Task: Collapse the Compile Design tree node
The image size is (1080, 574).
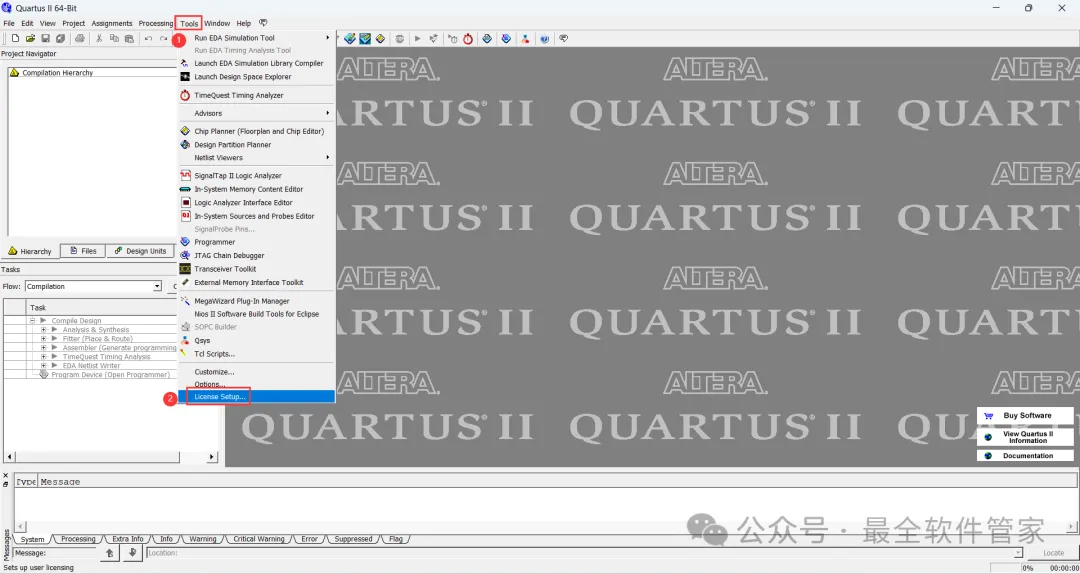Action: coord(32,320)
